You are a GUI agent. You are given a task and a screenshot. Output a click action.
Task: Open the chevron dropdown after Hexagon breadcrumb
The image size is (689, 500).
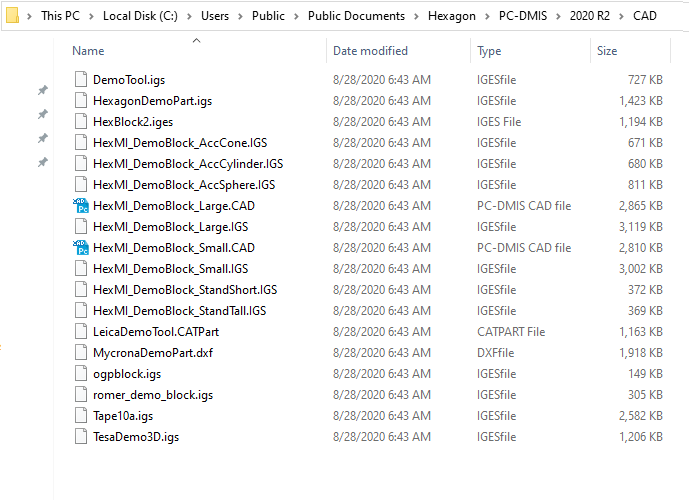coord(487,16)
